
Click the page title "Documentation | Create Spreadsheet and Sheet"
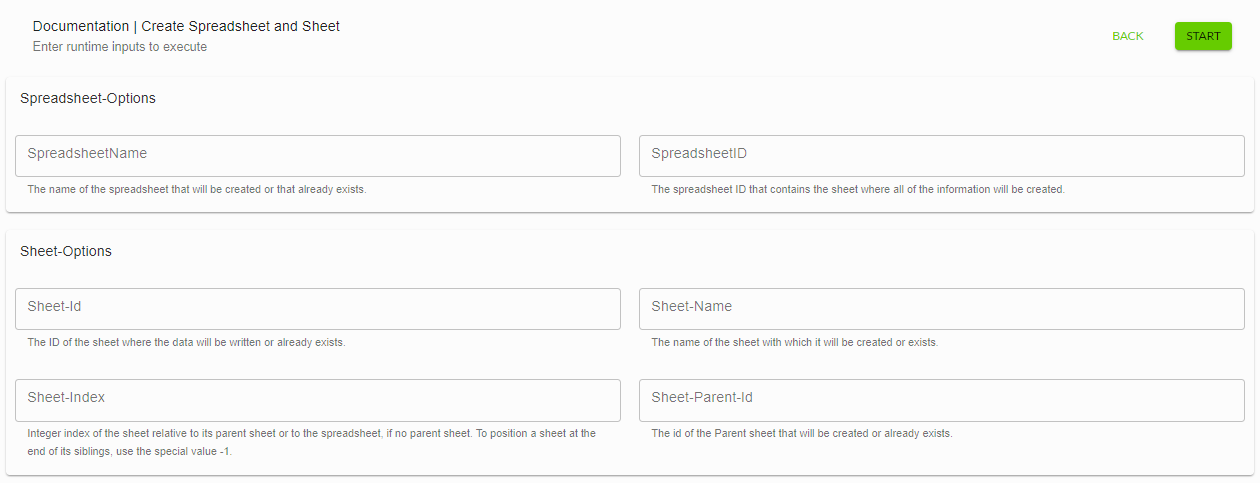186,26
